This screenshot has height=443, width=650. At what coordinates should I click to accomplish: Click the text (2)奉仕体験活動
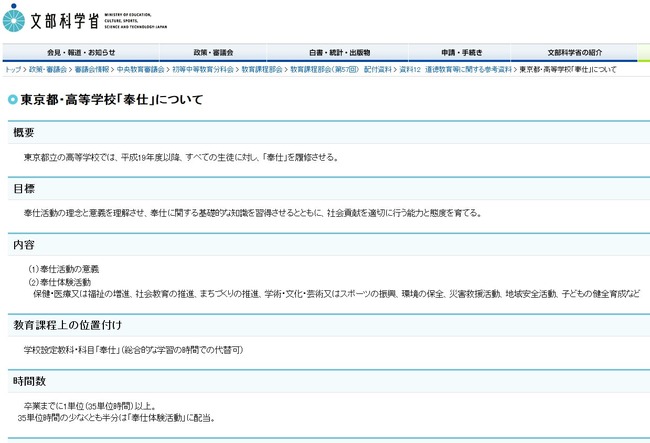59,282
